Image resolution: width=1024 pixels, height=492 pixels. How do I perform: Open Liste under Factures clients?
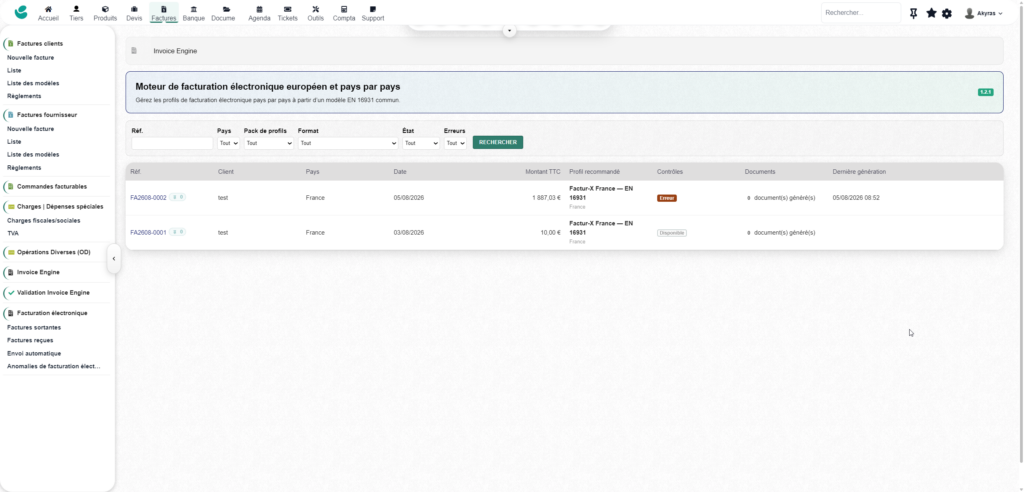coord(14,70)
